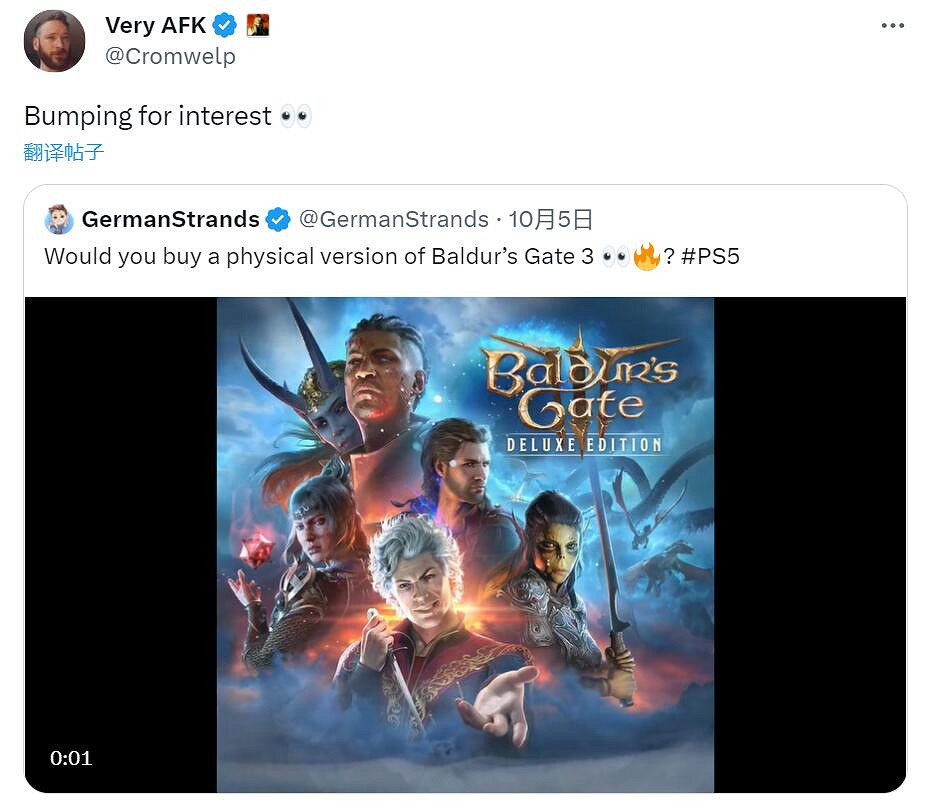Open the @Cromwelp handle link
The image size is (931, 812).
click(170, 56)
